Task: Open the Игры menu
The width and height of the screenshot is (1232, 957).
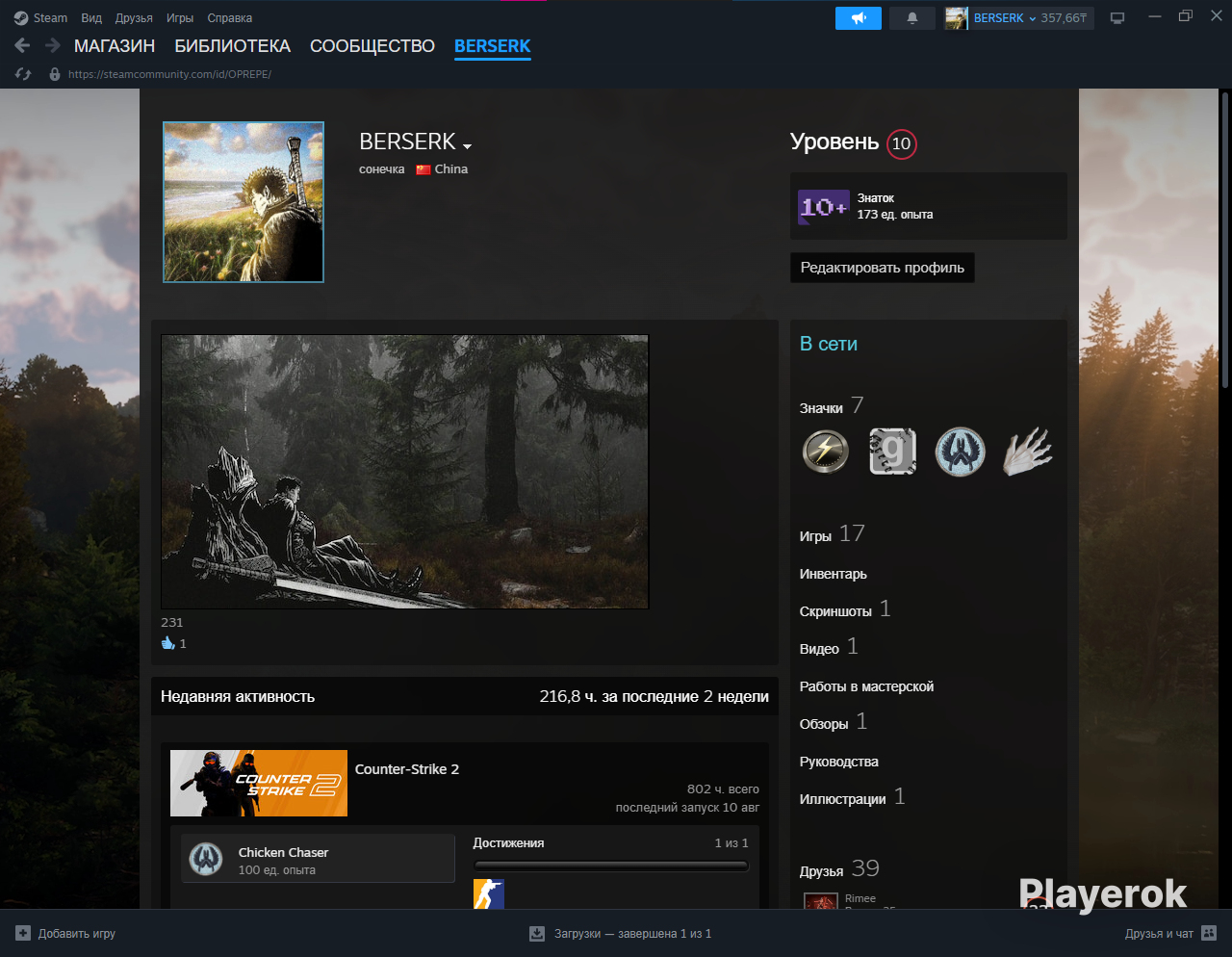Action: click(x=180, y=18)
